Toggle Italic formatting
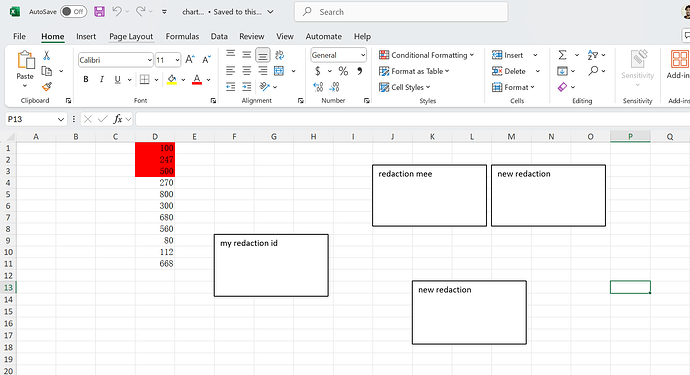Viewport: 690px width, 375px height. (x=102, y=79)
